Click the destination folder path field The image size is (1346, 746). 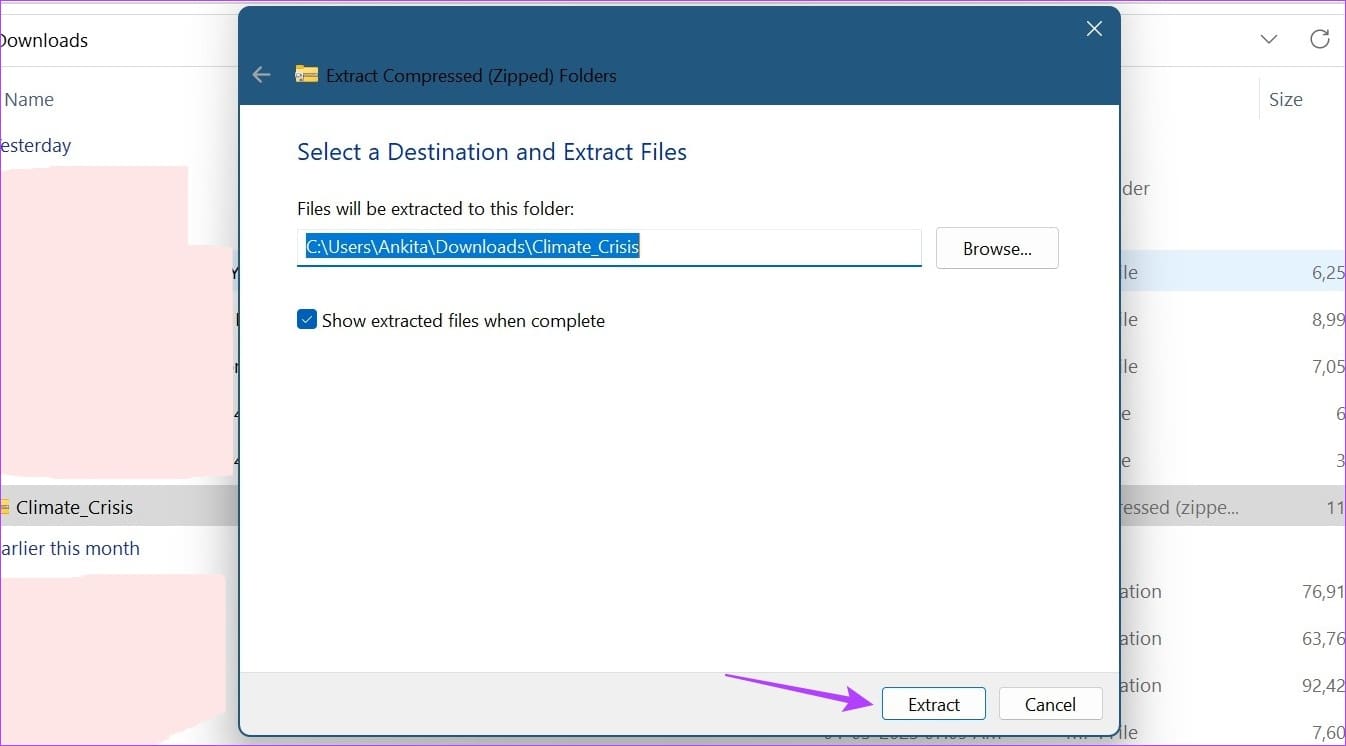pyautogui.click(x=609, y=247)
